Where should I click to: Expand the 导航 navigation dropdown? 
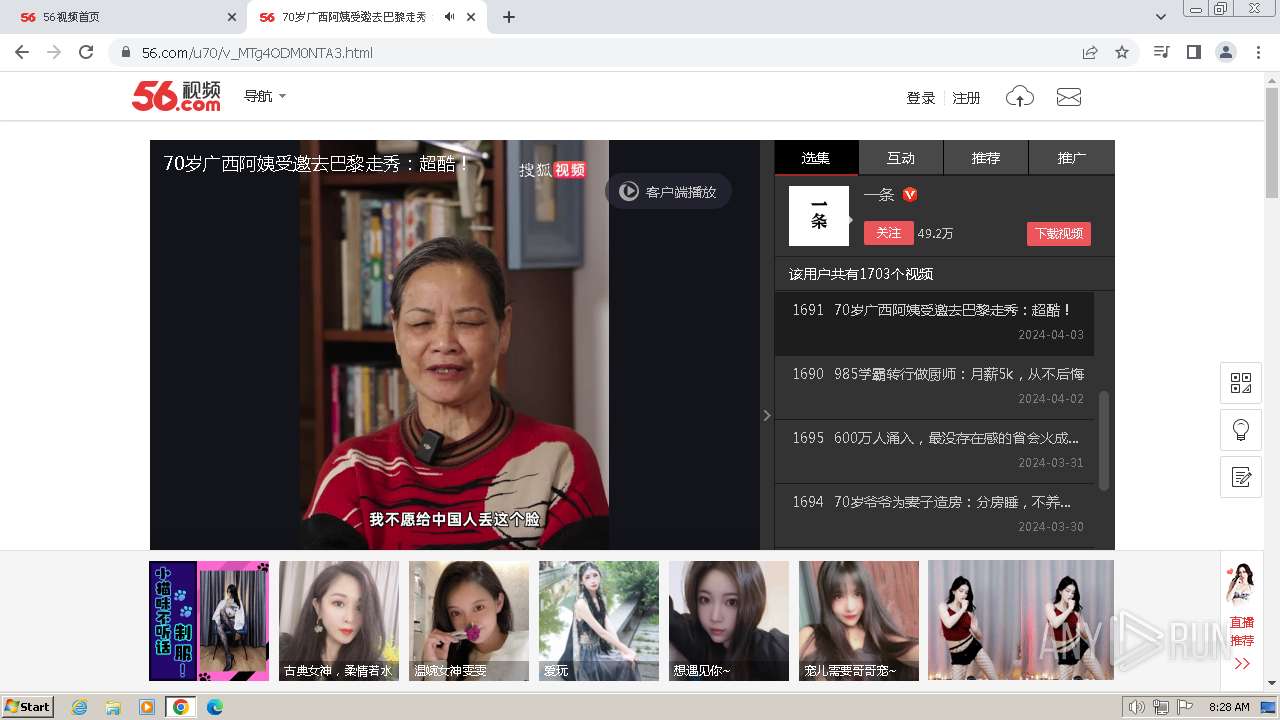265,96
